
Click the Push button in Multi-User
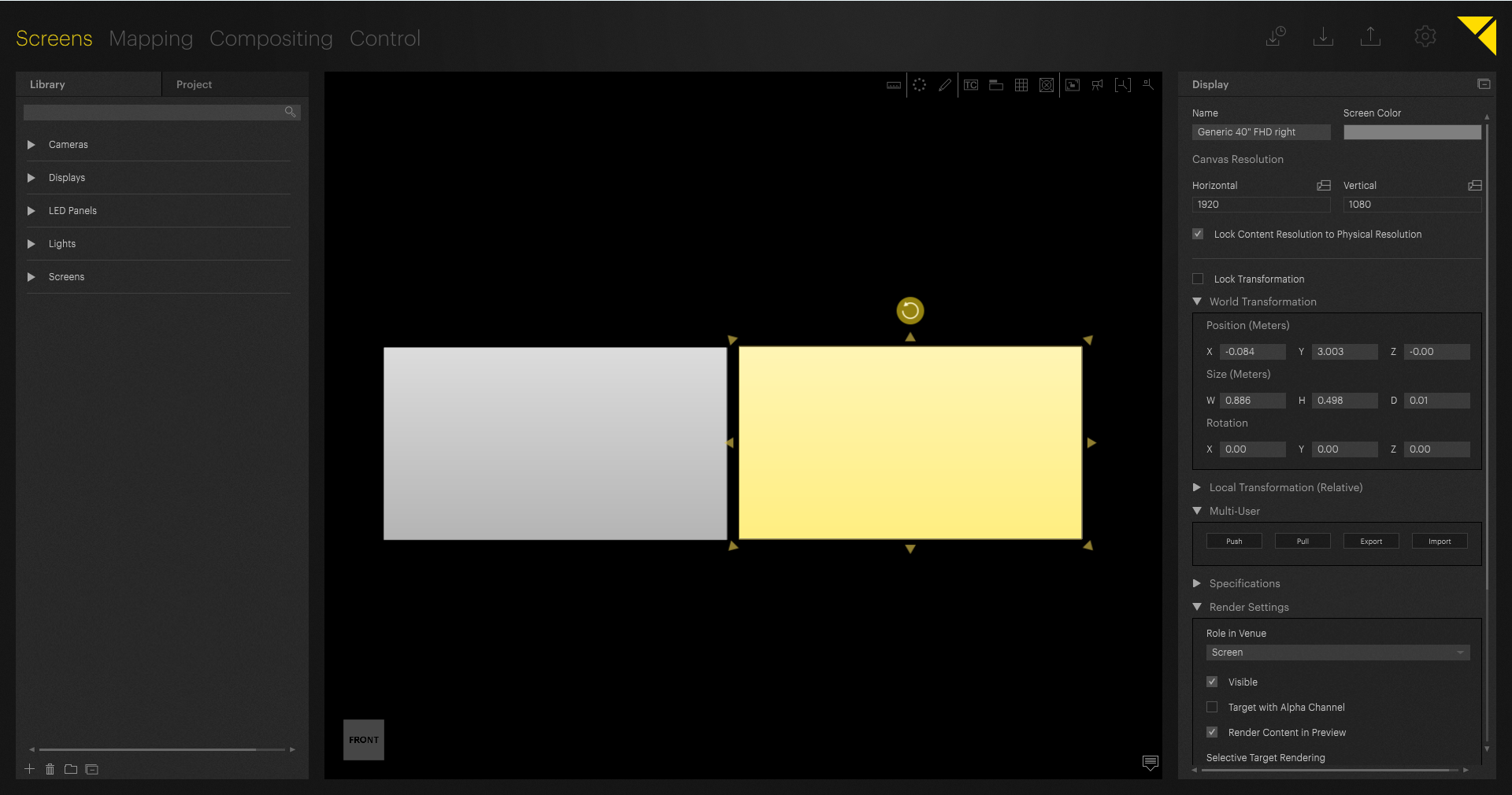point(1234,542)
